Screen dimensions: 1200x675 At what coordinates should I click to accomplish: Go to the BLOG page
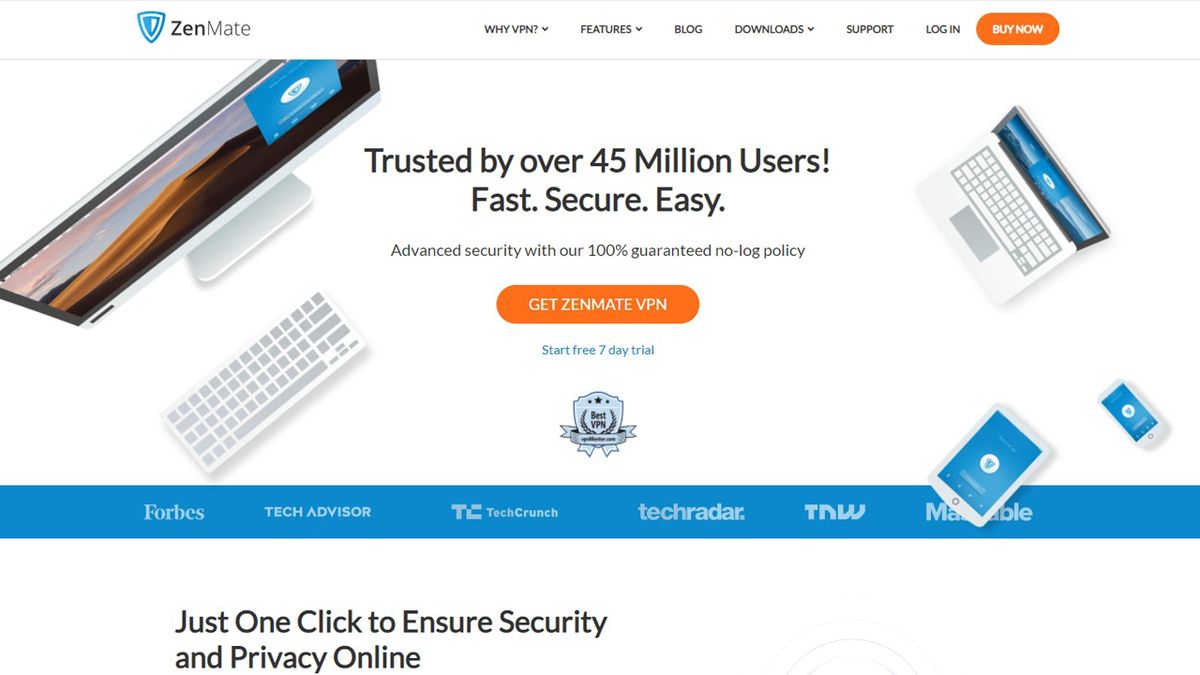pos(688,29)
